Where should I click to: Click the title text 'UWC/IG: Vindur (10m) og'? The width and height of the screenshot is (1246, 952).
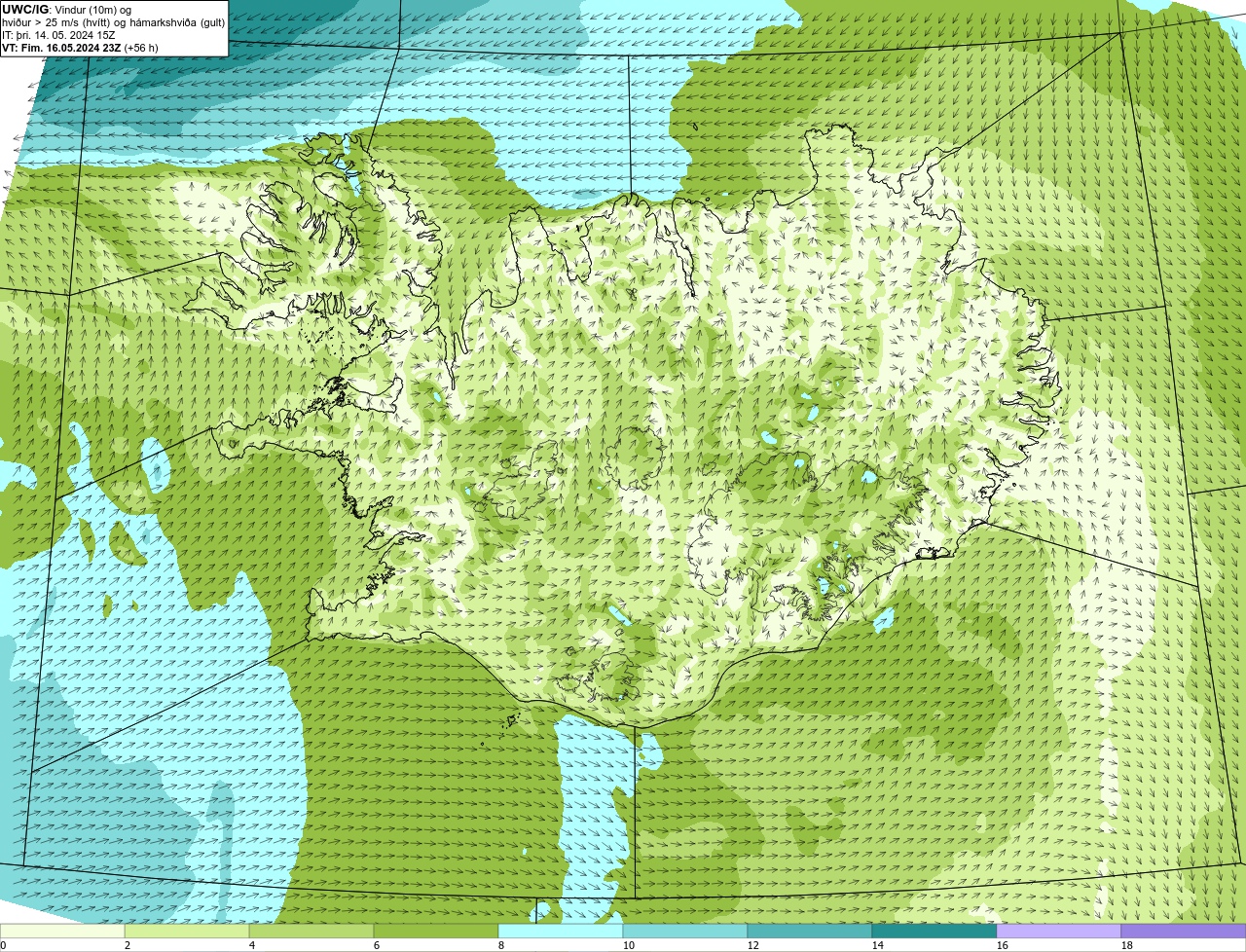tap(66, 9)
